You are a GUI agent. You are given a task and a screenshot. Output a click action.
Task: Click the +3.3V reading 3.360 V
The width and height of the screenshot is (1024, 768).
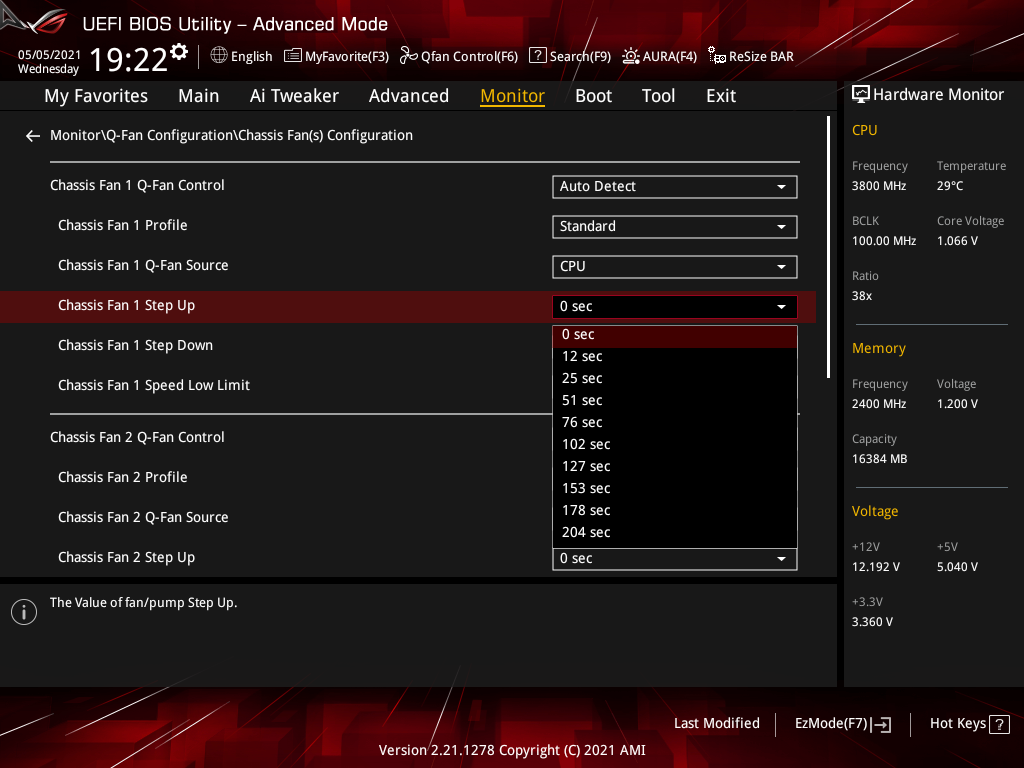coord(872,622)
